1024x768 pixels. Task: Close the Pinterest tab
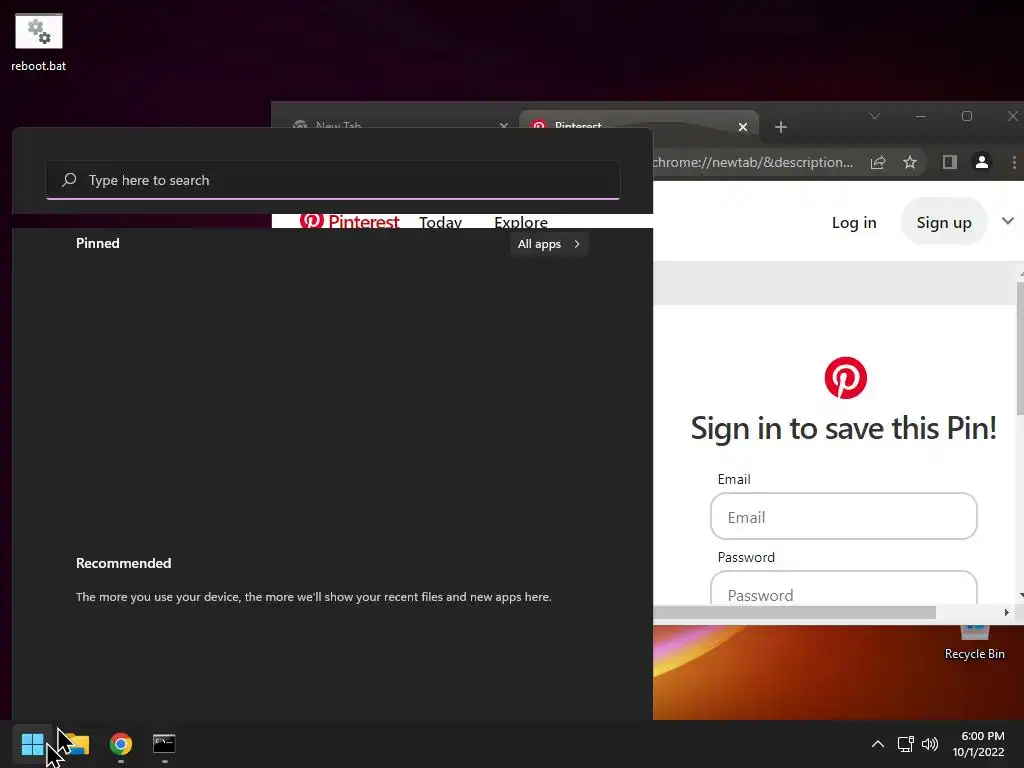click(743, 127)
